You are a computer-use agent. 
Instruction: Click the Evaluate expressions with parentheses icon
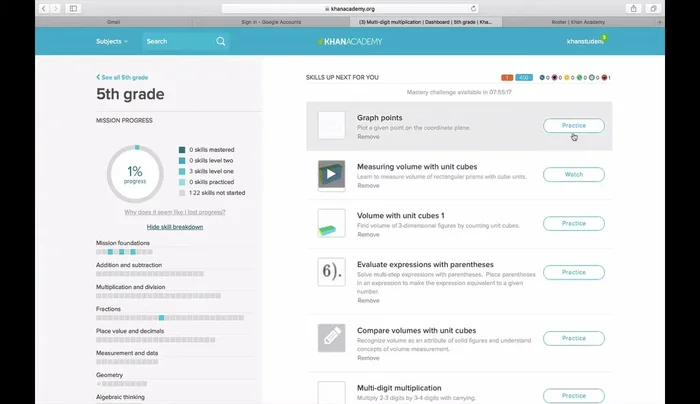pyautogui.click(x=331, y=272)
